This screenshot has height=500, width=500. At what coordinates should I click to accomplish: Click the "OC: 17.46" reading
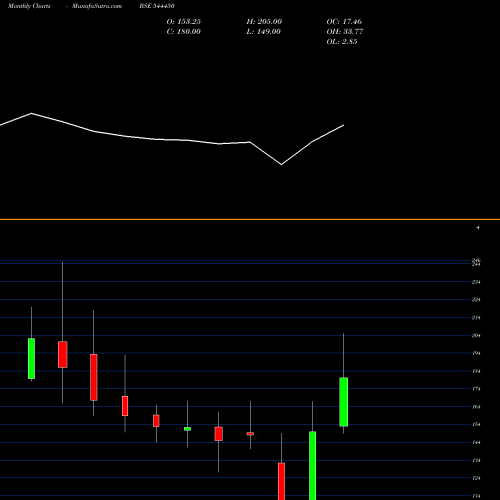344,22
